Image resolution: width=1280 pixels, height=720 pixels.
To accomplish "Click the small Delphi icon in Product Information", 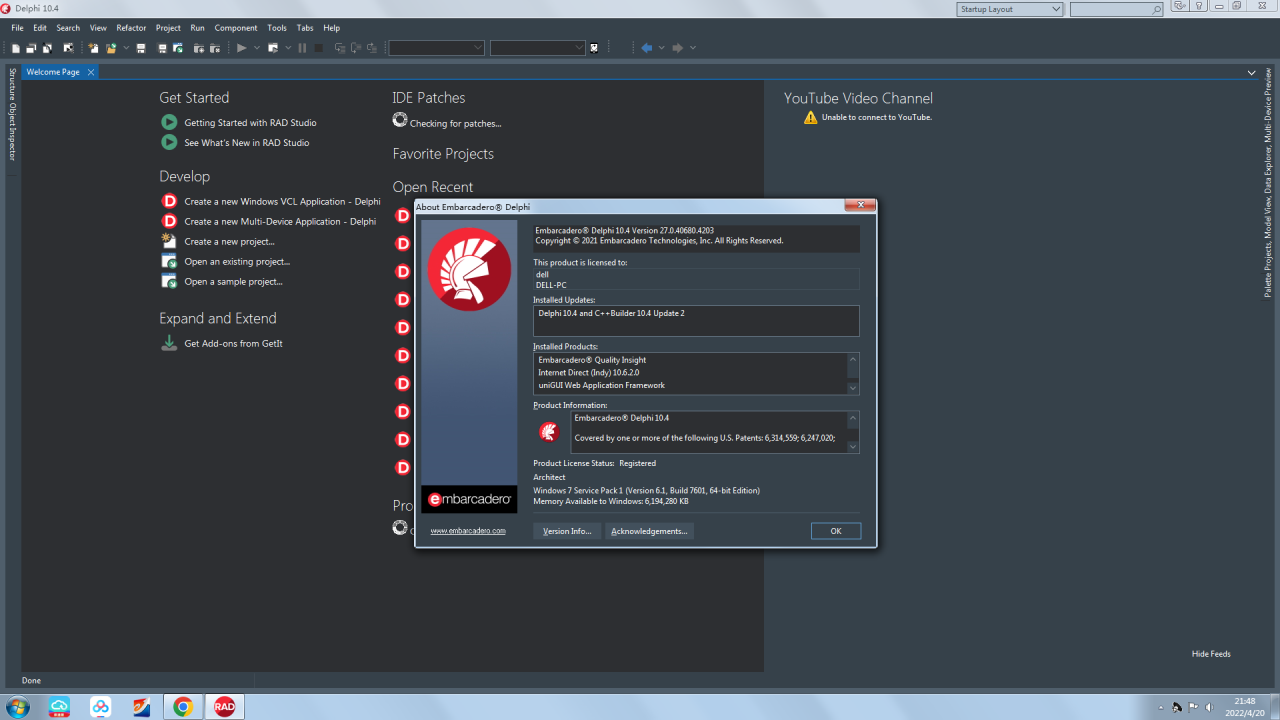I will coord(549,432).
